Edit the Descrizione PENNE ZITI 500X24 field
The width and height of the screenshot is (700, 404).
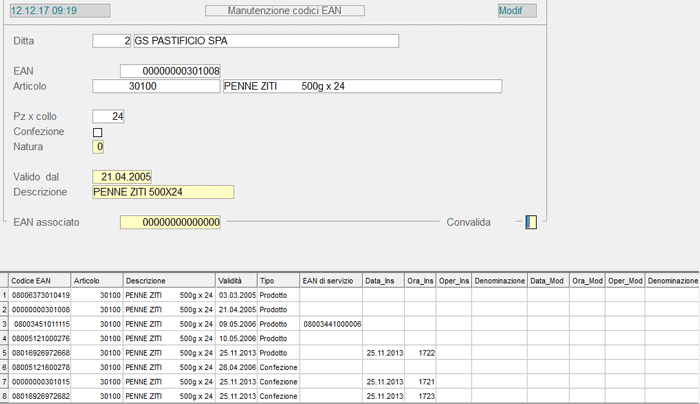click(x=162, y=192)
